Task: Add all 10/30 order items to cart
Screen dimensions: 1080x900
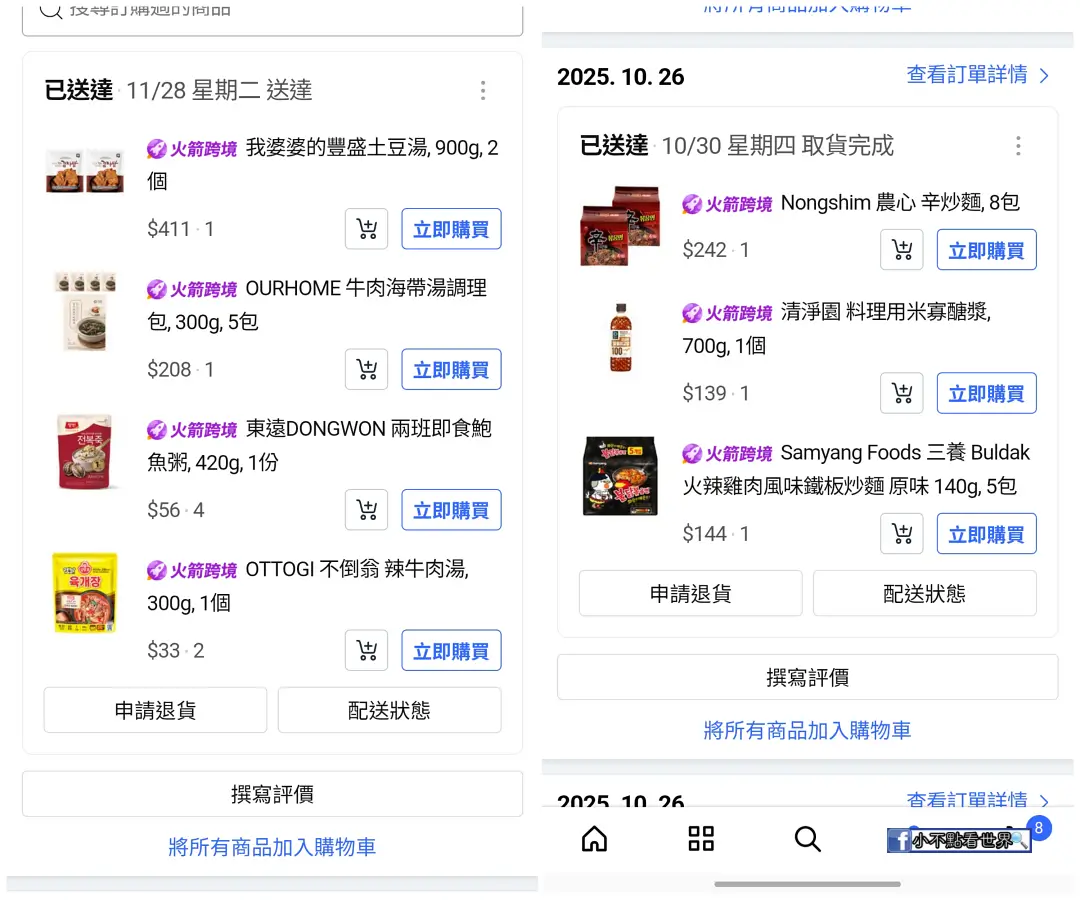Action: pyautogui.click(x=807, y=730)
